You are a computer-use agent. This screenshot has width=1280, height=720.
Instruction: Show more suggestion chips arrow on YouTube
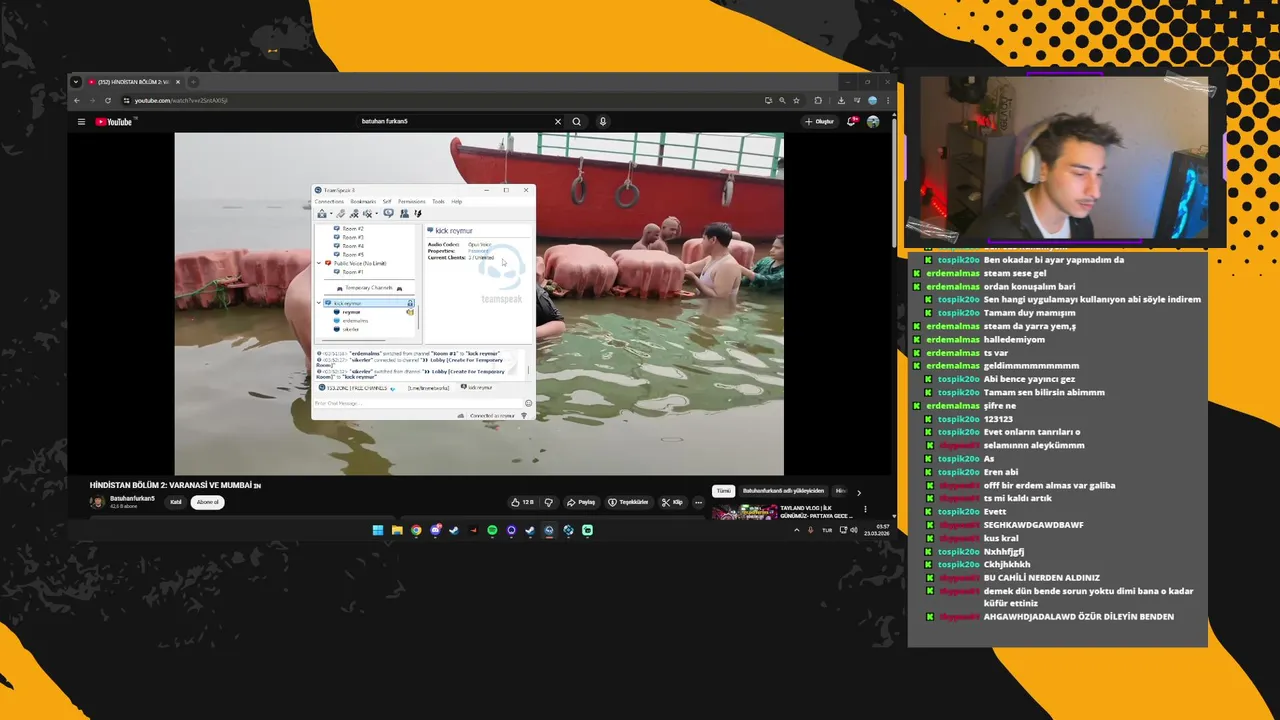859,493
